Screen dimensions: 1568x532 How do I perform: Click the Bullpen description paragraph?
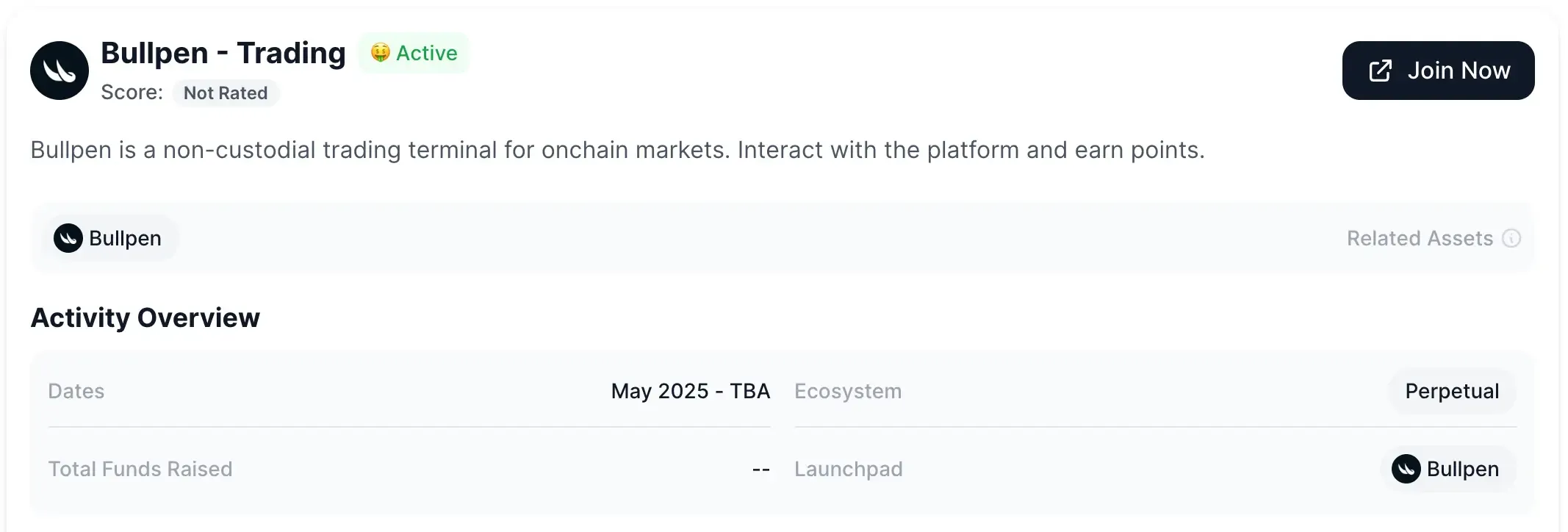(x=617, y=150)
